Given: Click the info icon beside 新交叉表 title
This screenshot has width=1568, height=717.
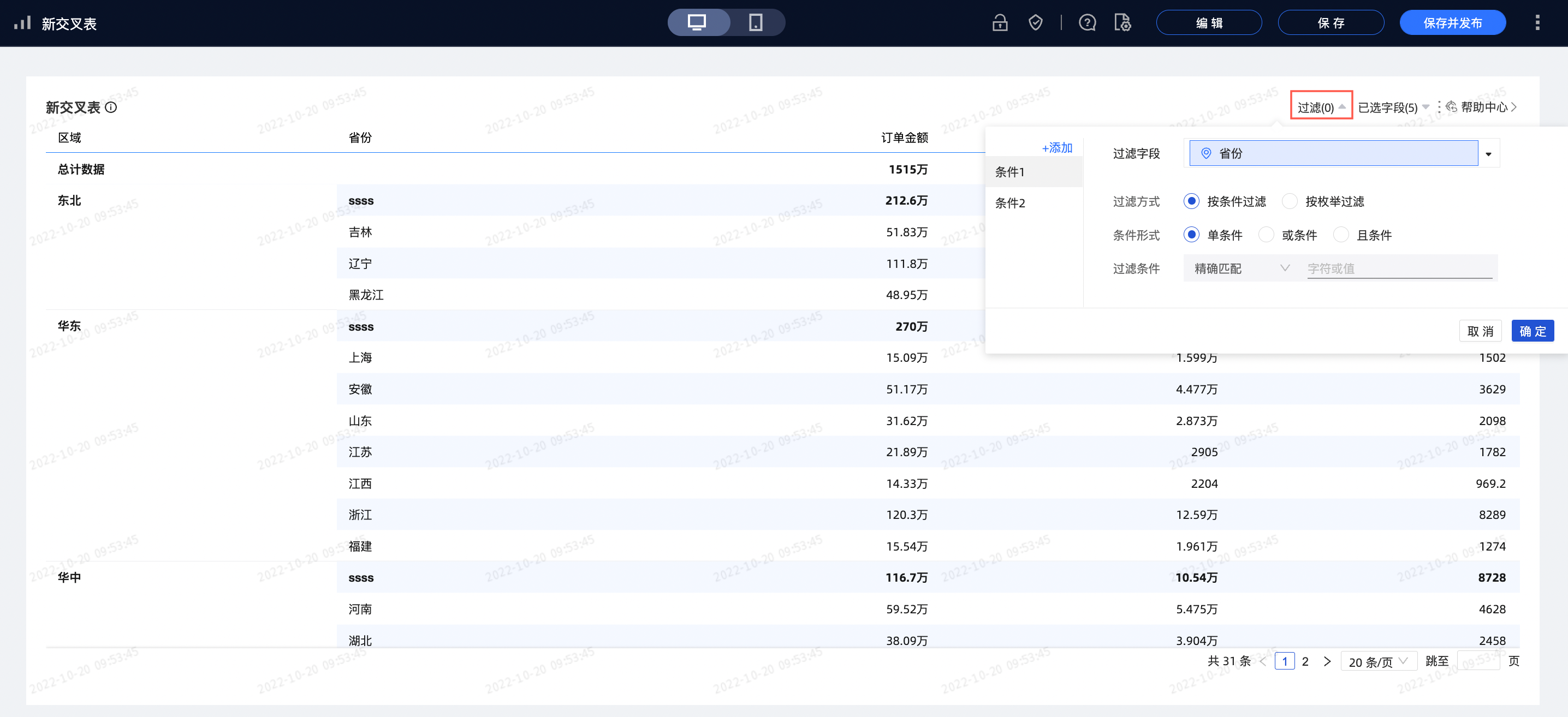Looking at the screenshot, I should [x=111, y=107].
